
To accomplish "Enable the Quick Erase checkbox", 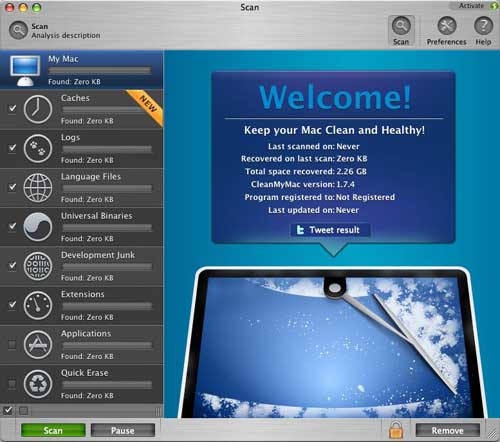I will (x=12, y=384).
